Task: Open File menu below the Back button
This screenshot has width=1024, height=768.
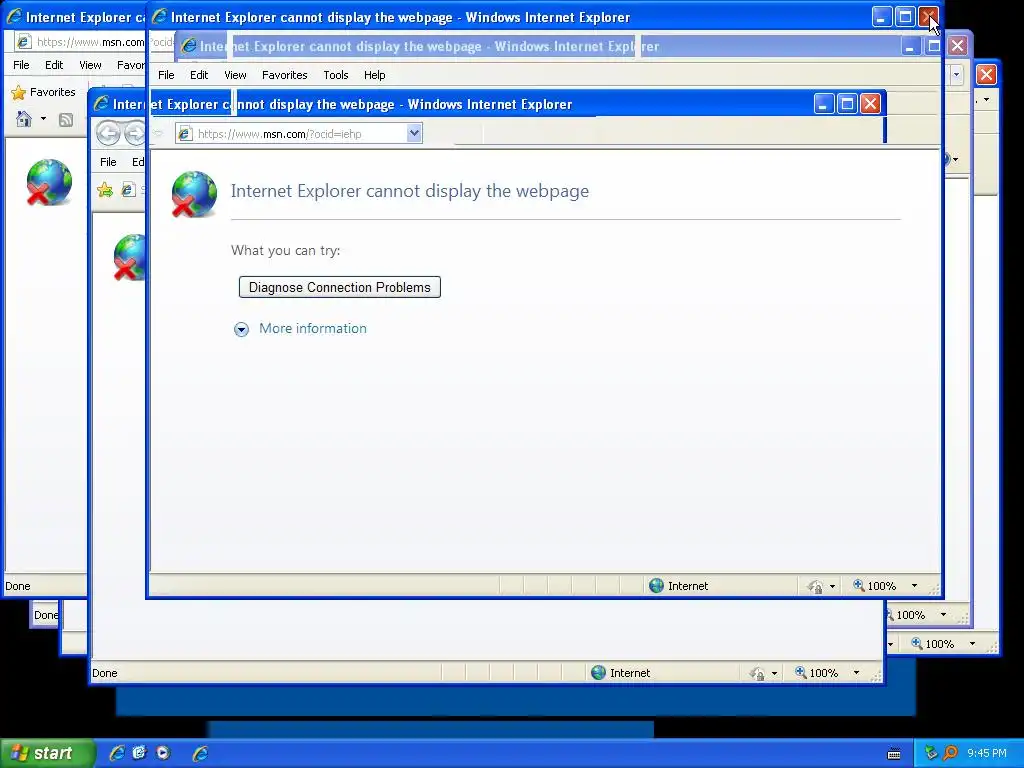Action: (108, 162)
